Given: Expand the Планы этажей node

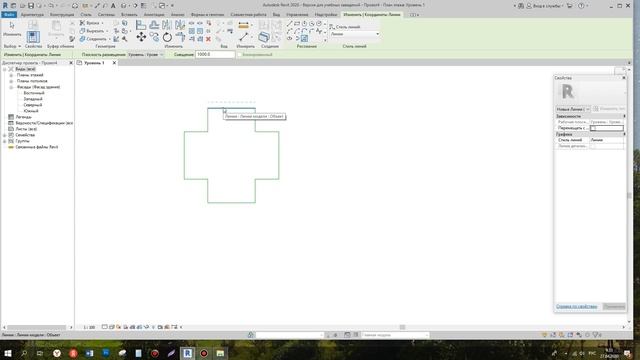Looking at the screenshot, I should coord(11,75).
